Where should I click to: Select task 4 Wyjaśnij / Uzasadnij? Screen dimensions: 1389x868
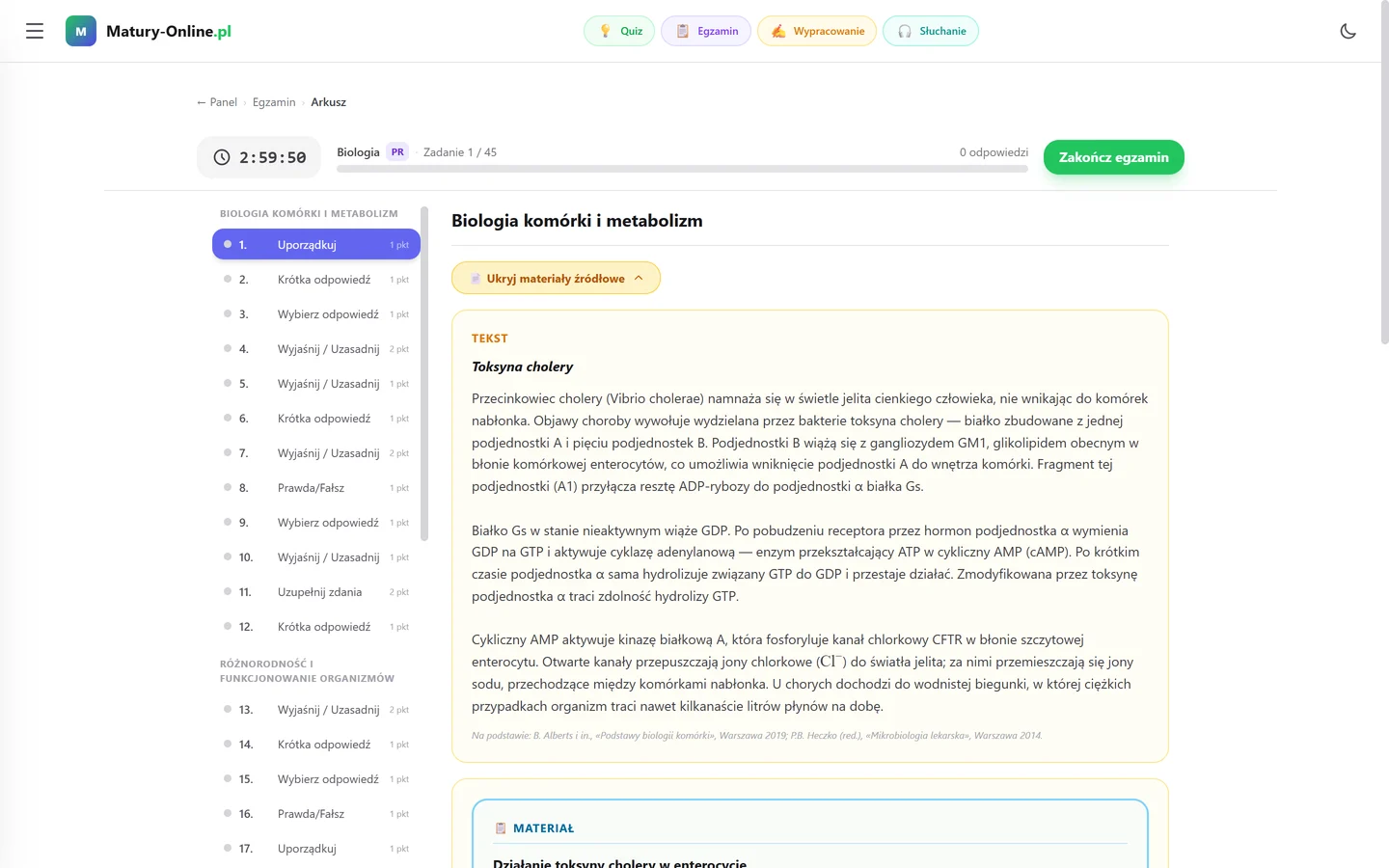coord(316,349)
